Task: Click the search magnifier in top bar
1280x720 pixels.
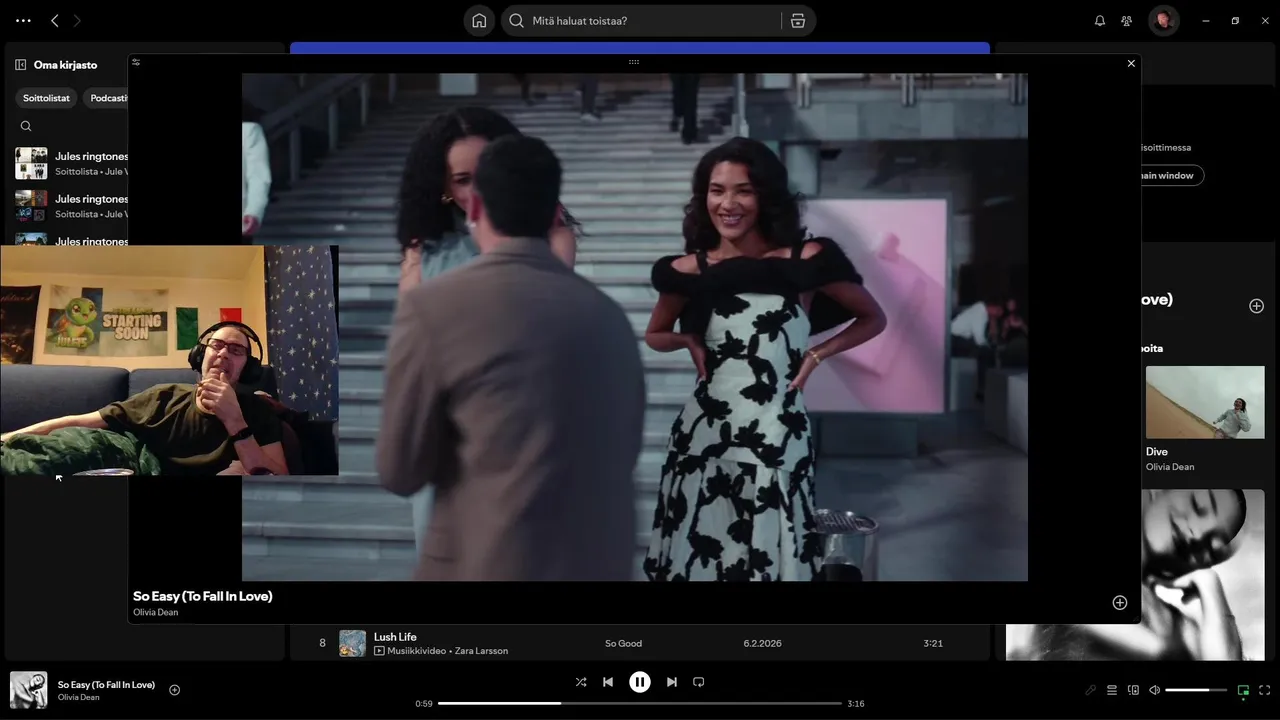Action: click(517, 20)
